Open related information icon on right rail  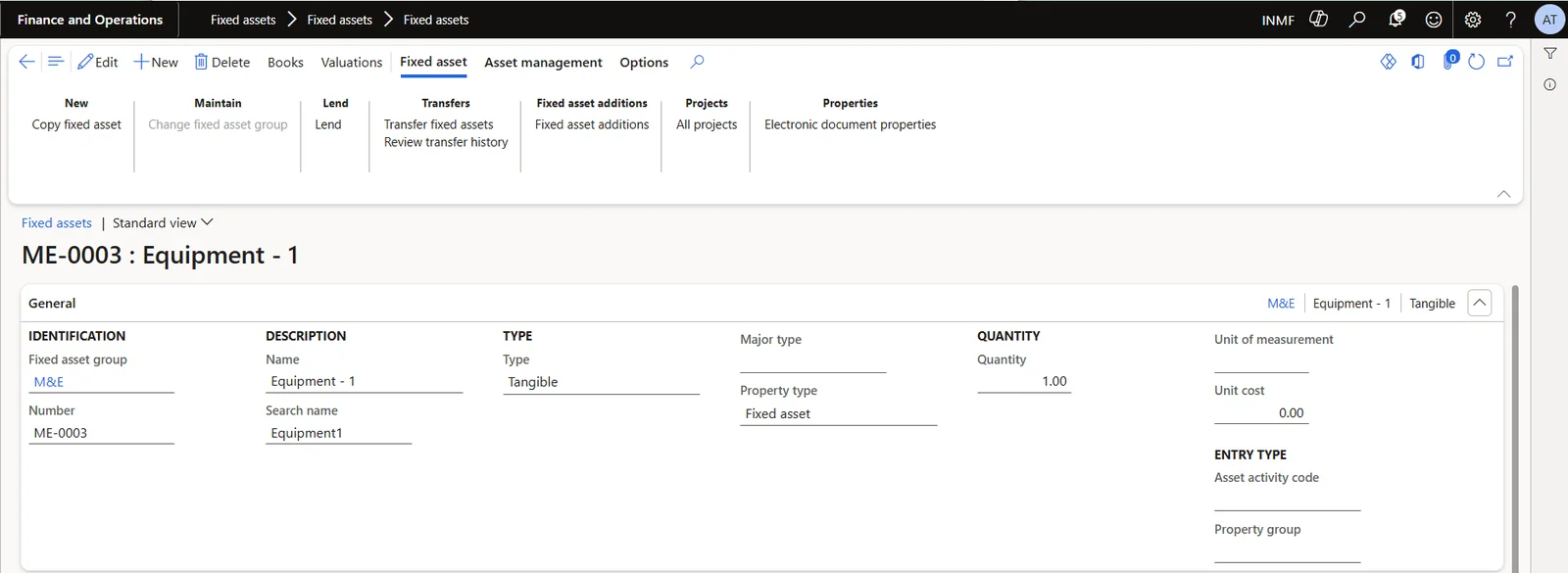point(1550,85)
